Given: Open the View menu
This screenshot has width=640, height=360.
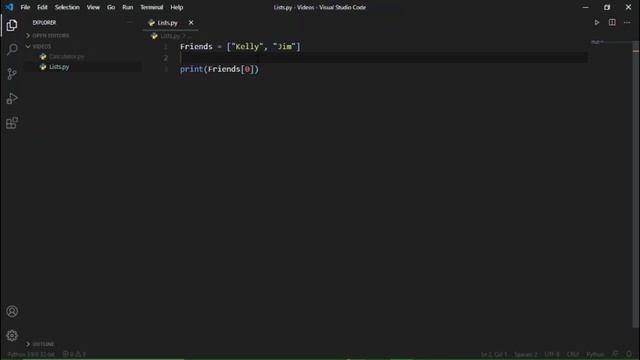Looking at the screenshot, I should pyautogui.click(x=93, y=7).
